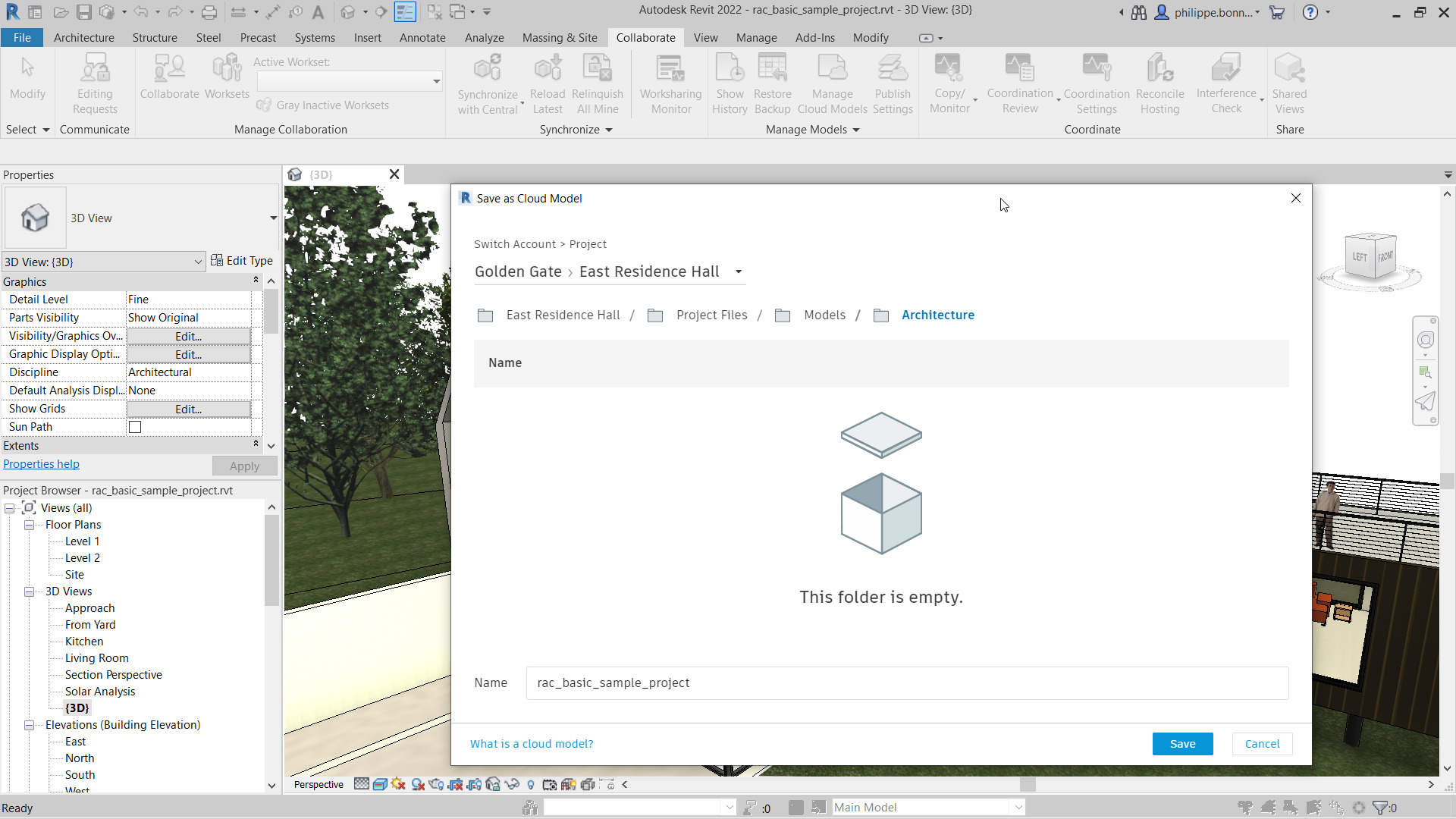Collapse the 3D Views tree node
The image size is (1456, 819).
29,591
